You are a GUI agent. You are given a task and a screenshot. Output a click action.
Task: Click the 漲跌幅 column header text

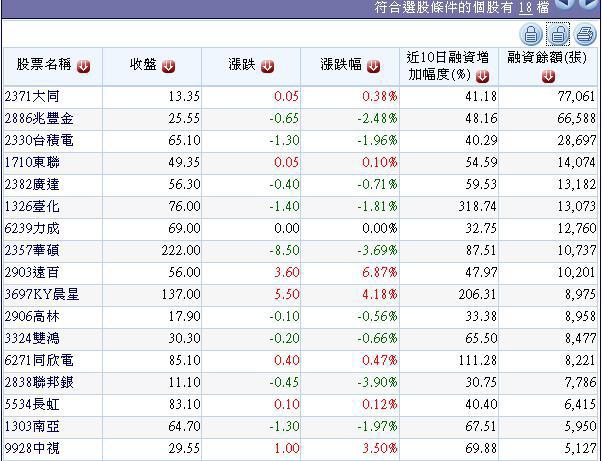coord(341,64)
